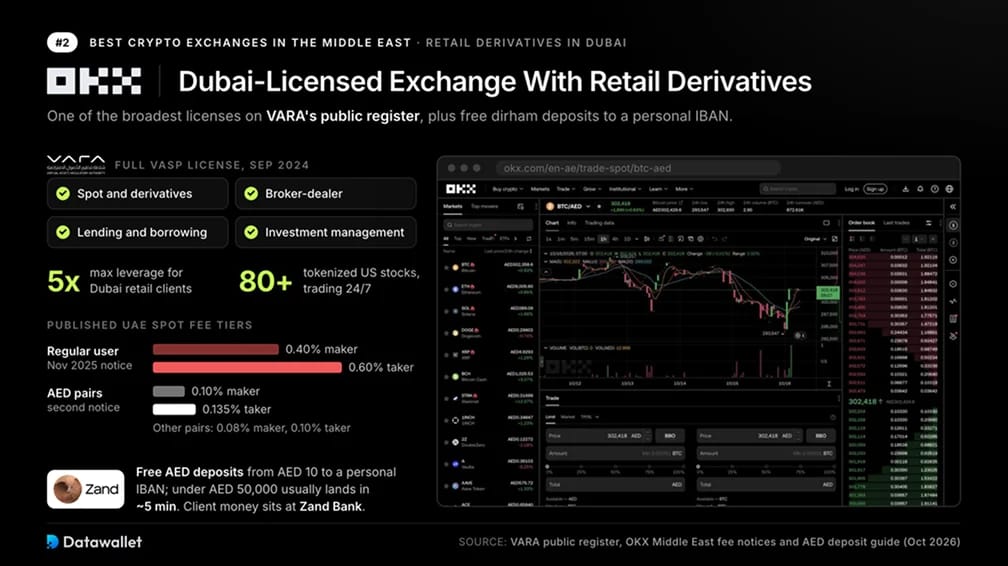Toggle the favorite star on the XRP row
Screen dimensions: 1008x566
click(x=446, y=355)
